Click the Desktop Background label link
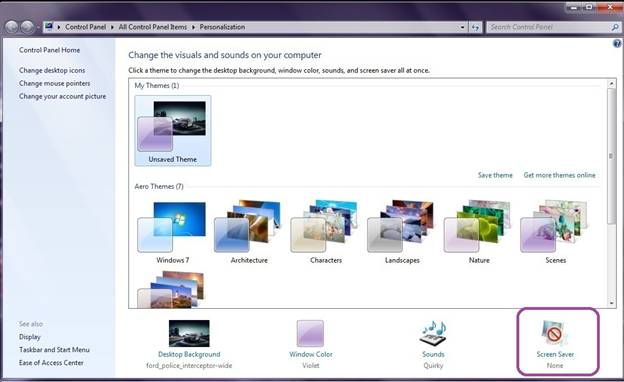Image resolution: width=624 pixels, height=382 pixels. [189, 354]
